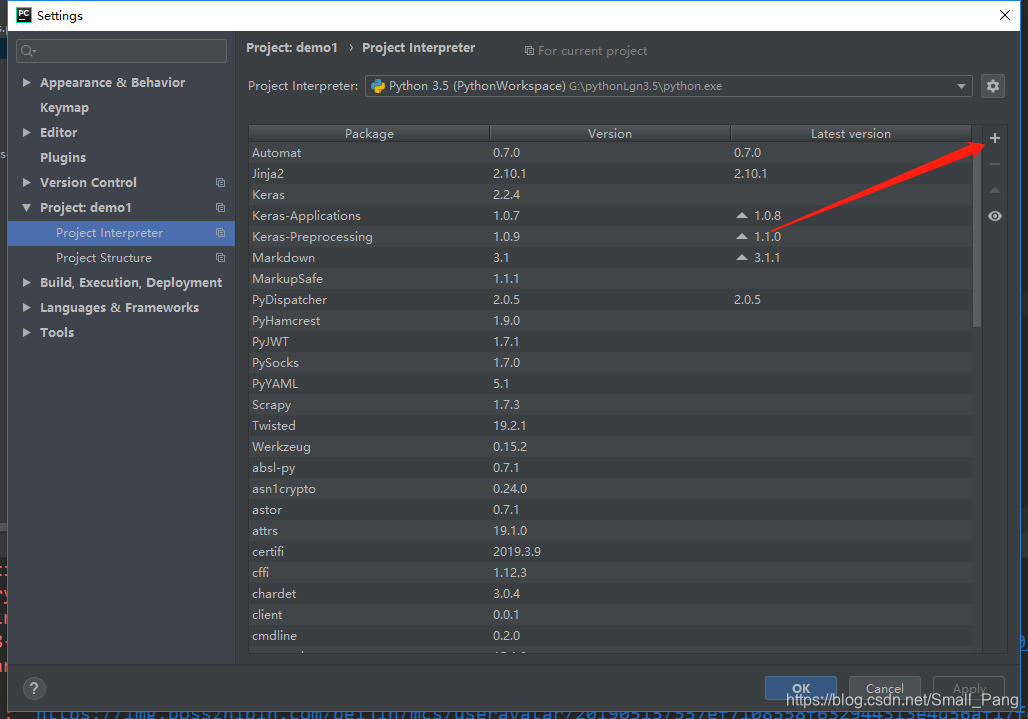1028x719 pixels.
Task: Click Project: demo1 breadcrumb
Action: (x=292, y=48)
